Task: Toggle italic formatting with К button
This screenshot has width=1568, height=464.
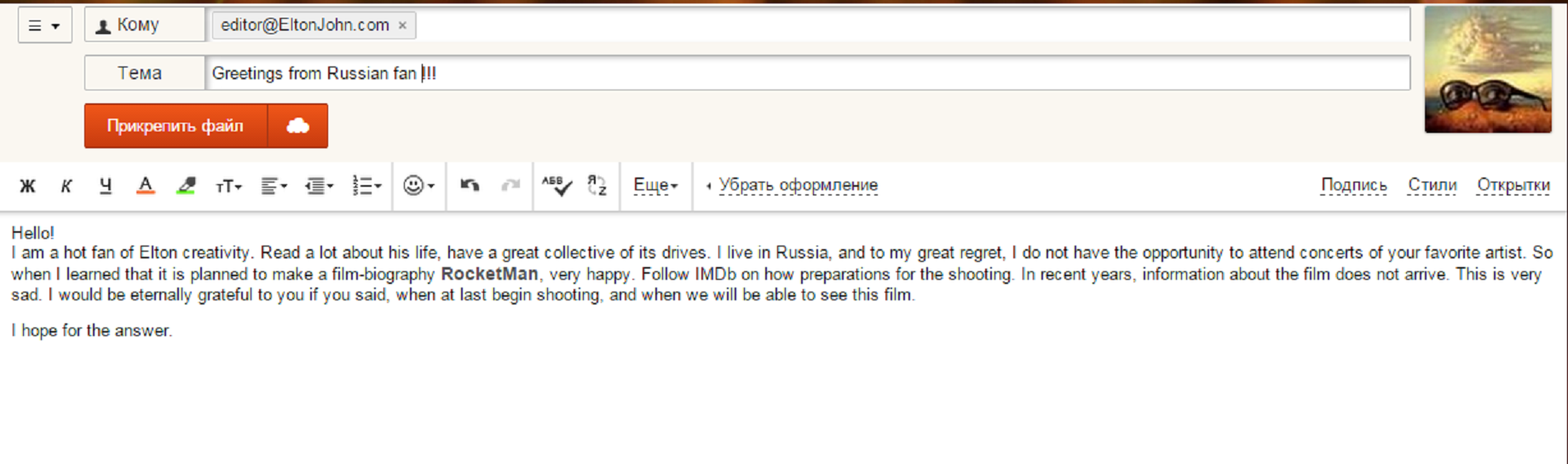Action: [x=66, y=186]
